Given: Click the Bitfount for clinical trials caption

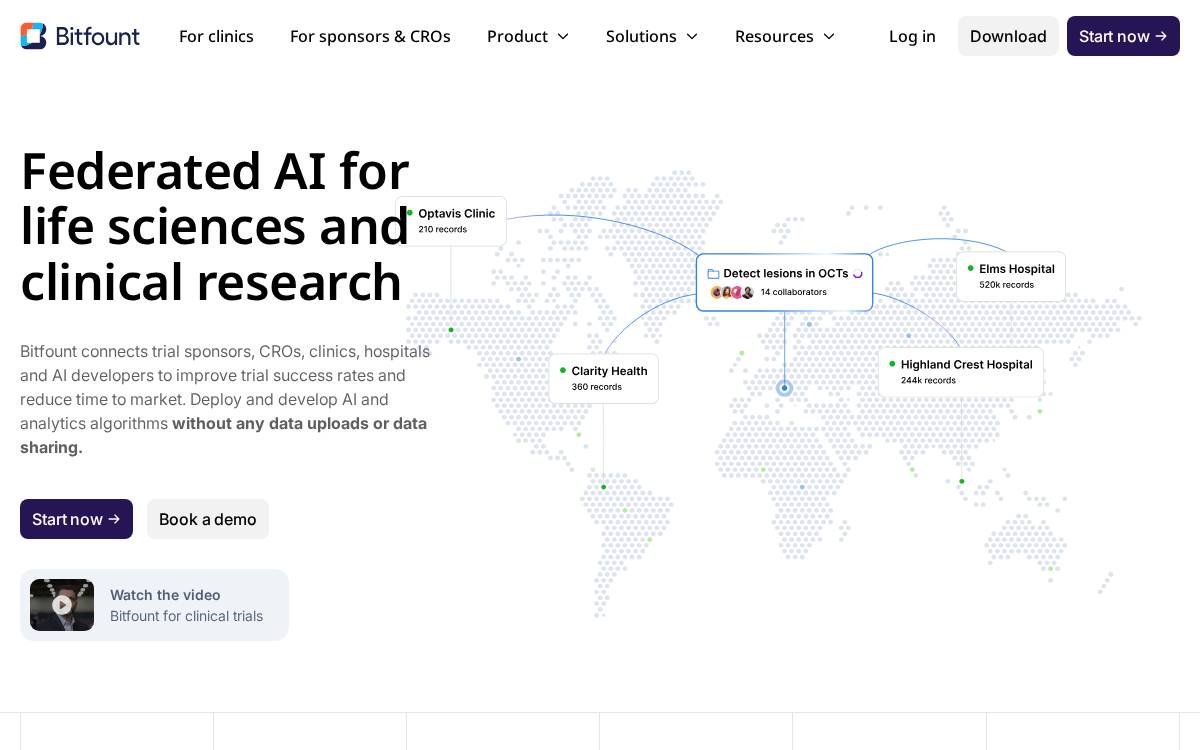Looking at the screenshot, I should [186, 616].
